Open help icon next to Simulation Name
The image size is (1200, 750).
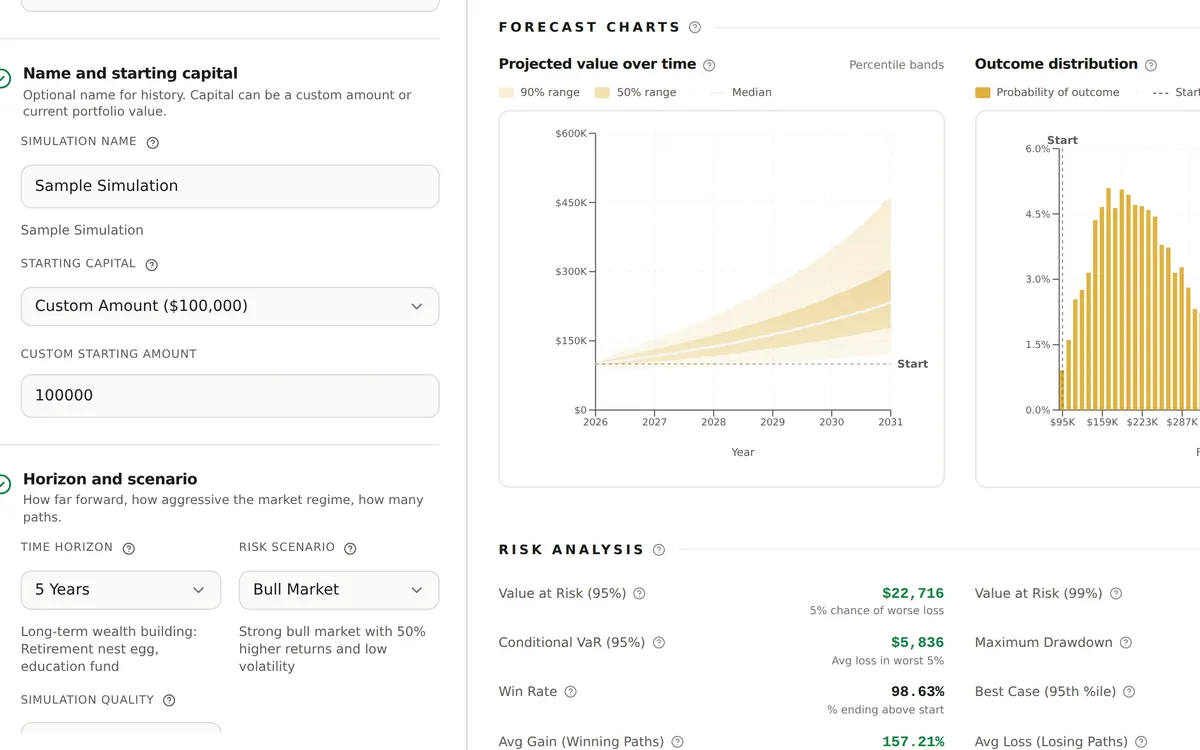coord(153,143)
